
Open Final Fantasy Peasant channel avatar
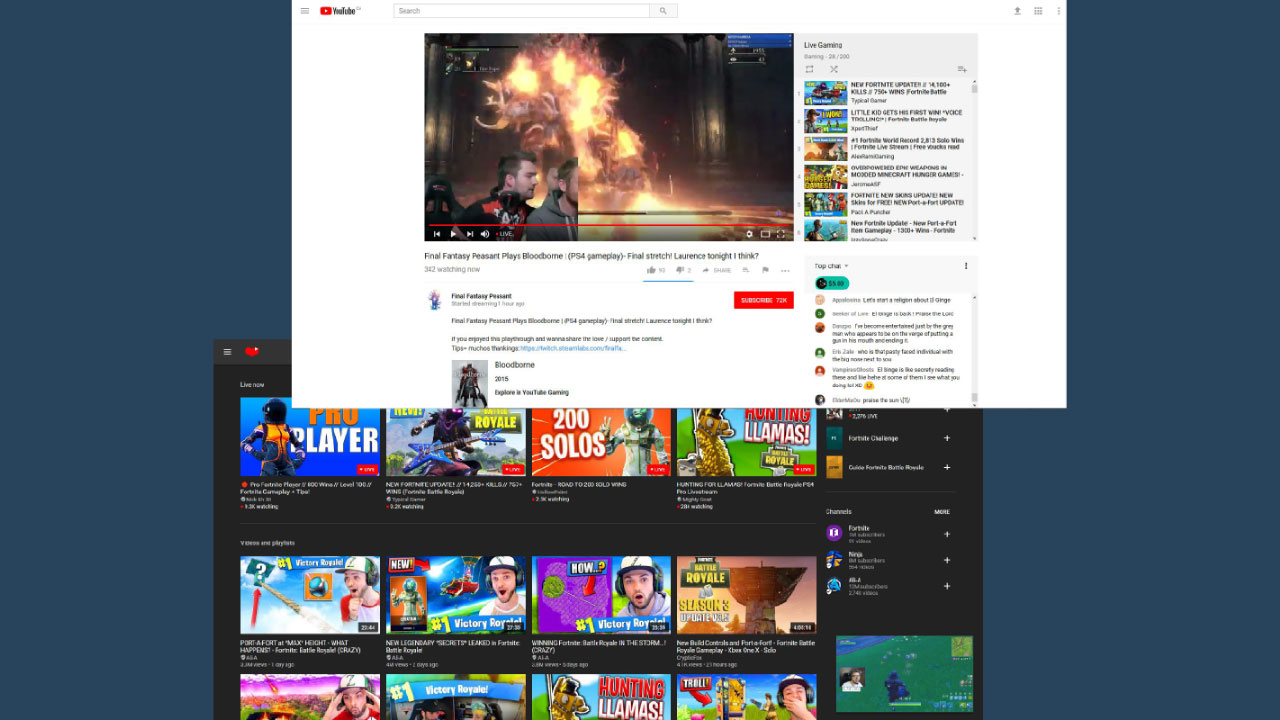pos(434,300)
